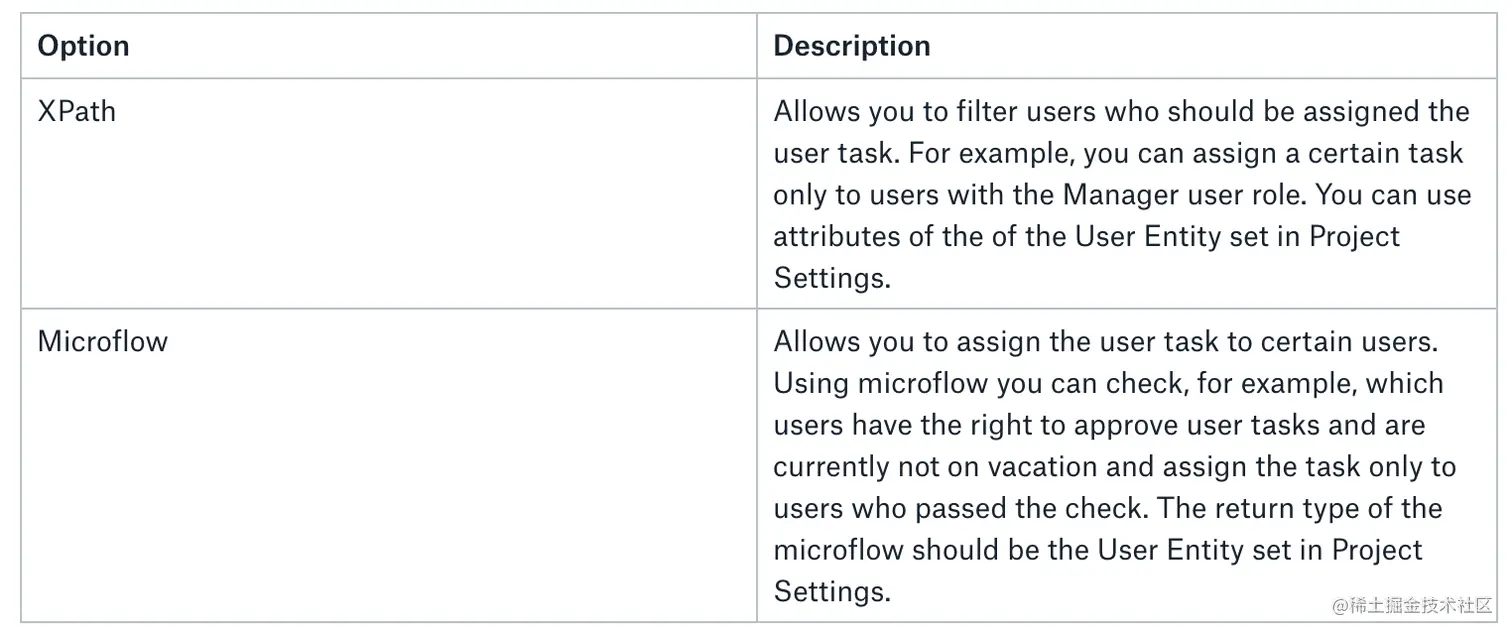
Task: Click the Option column header
Action: click(x=83, y=46)
